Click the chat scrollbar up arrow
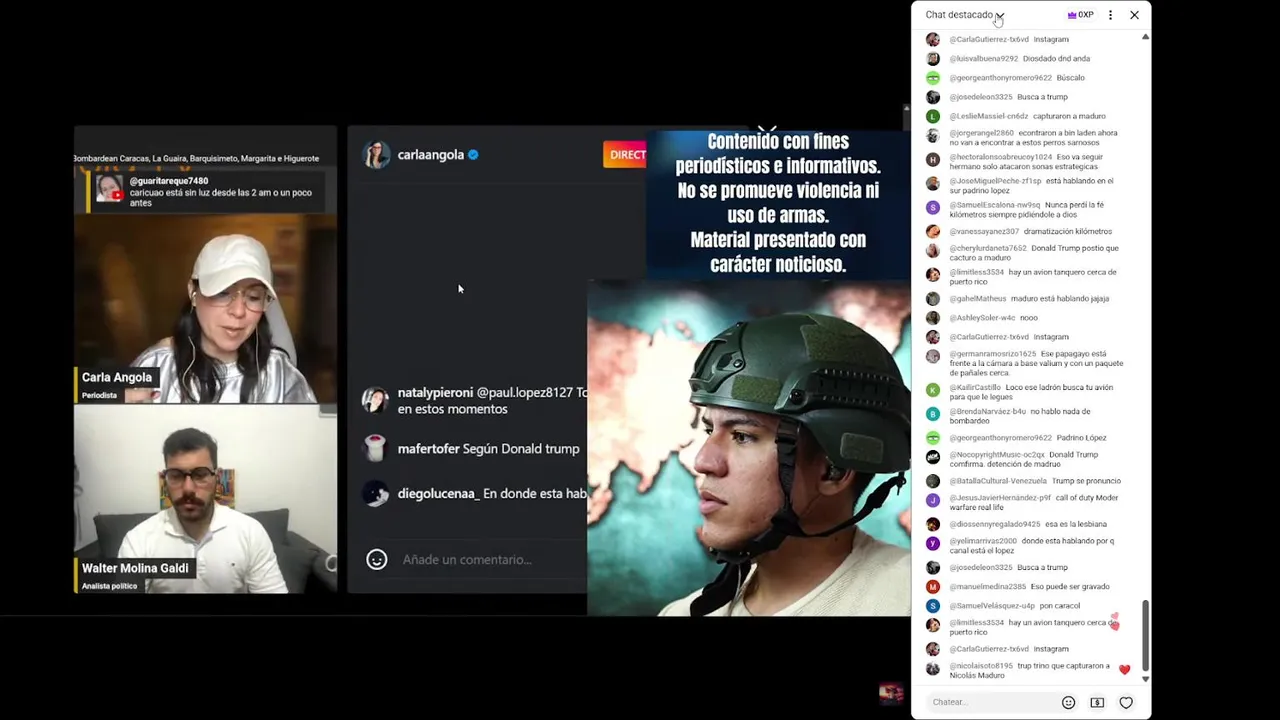Screen dimensions: 1280x720 (x=1146, y=37)
